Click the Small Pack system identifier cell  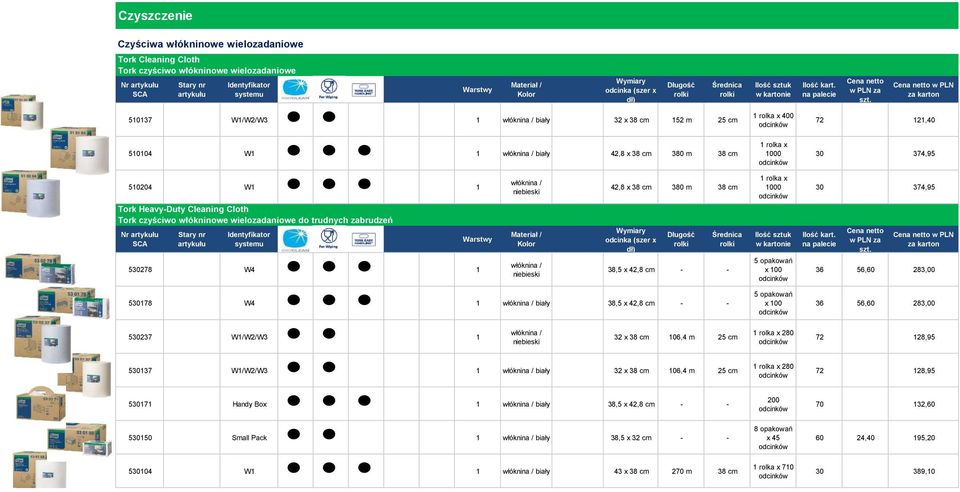pyautogui.click(x=249, y=438)
